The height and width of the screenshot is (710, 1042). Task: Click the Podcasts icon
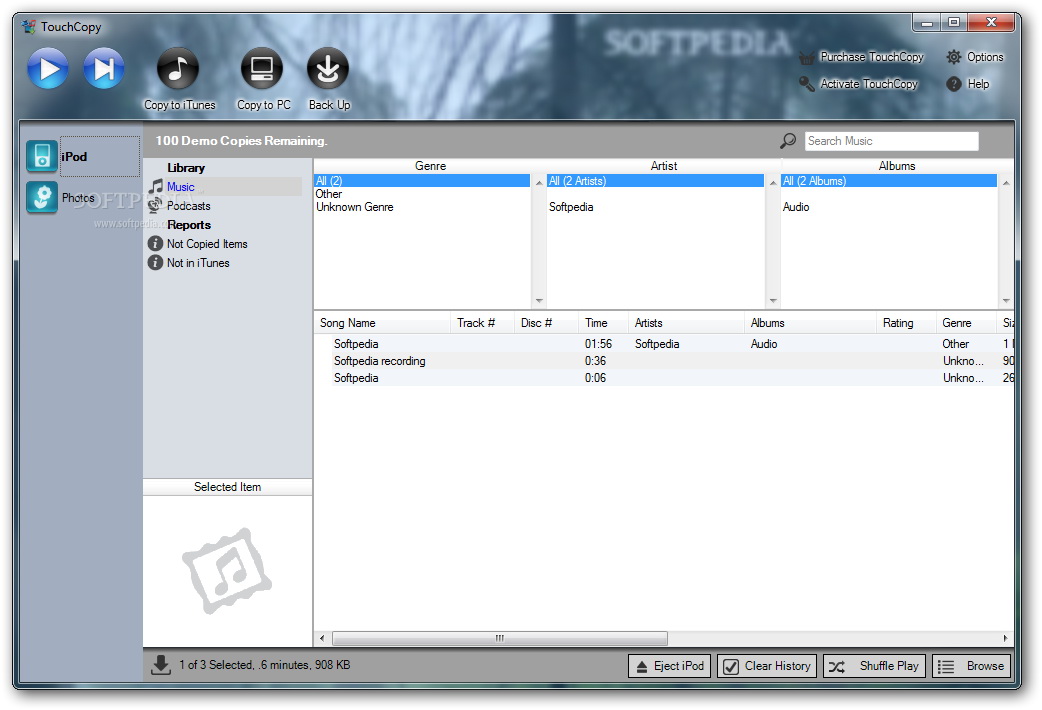pos(156,205)
